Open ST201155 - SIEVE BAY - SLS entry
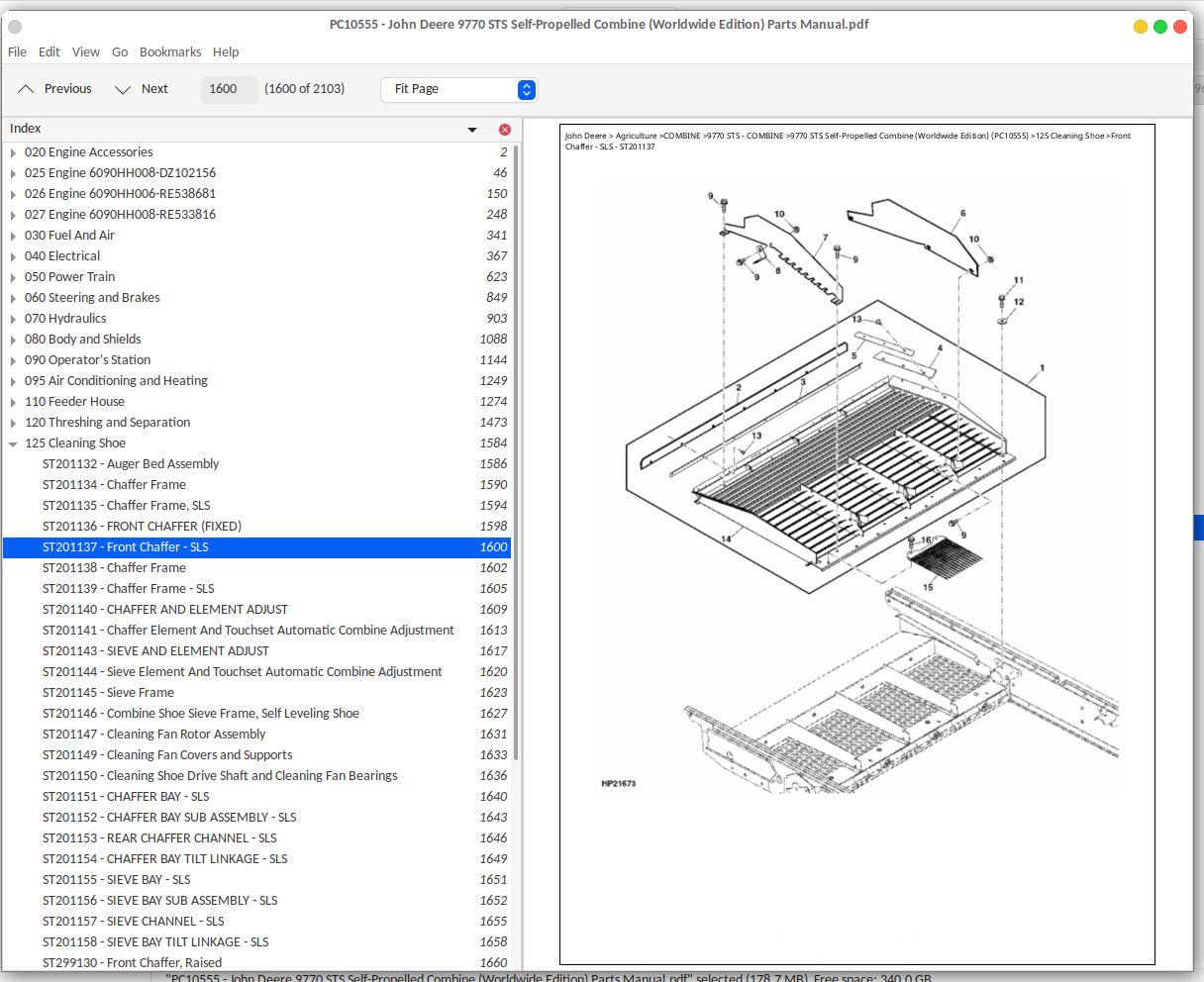 coord(116,880)
